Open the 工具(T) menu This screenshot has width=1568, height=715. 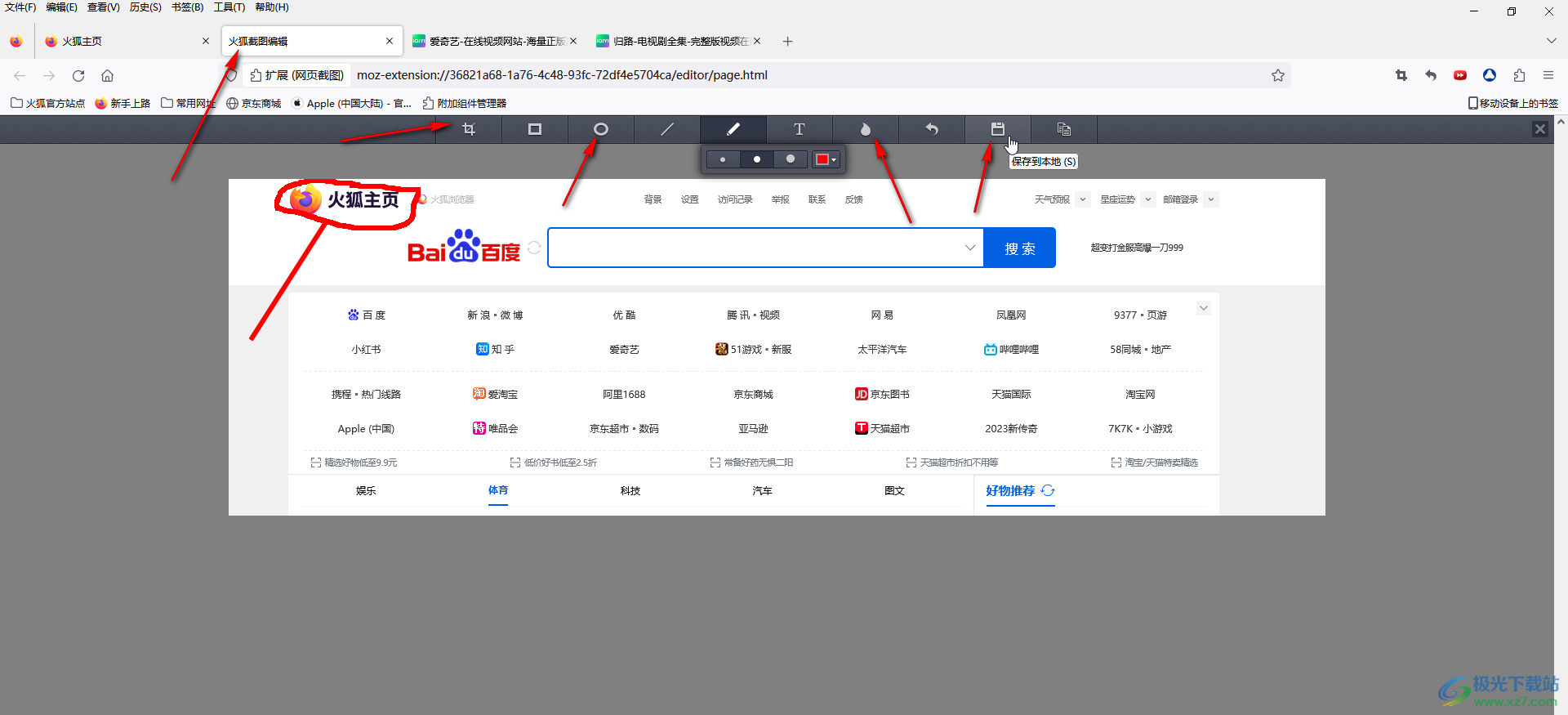[x=229, y=7]
